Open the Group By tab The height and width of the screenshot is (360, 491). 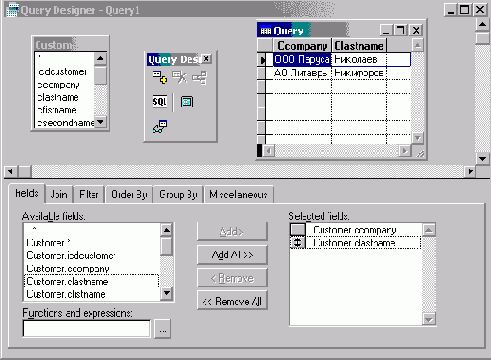[x=178, y=194]
